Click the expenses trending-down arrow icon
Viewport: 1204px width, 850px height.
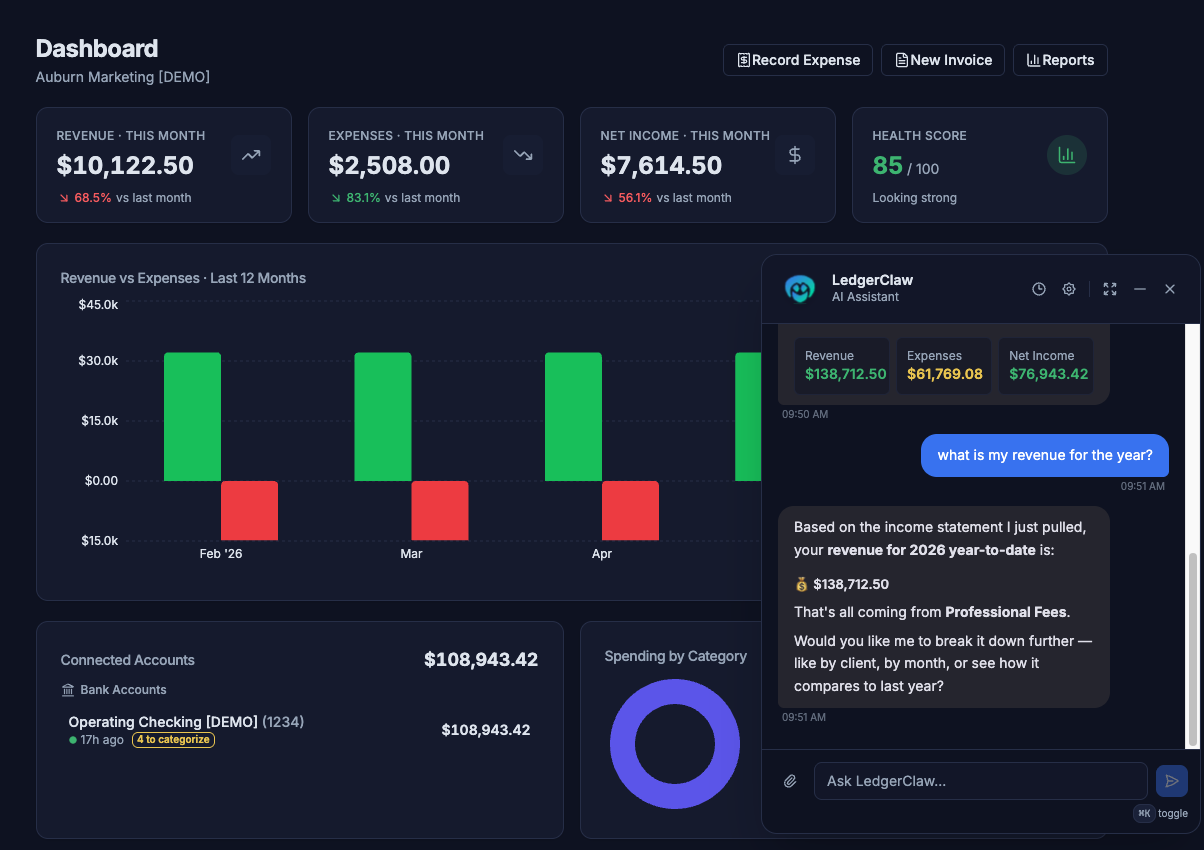point(523,155)
